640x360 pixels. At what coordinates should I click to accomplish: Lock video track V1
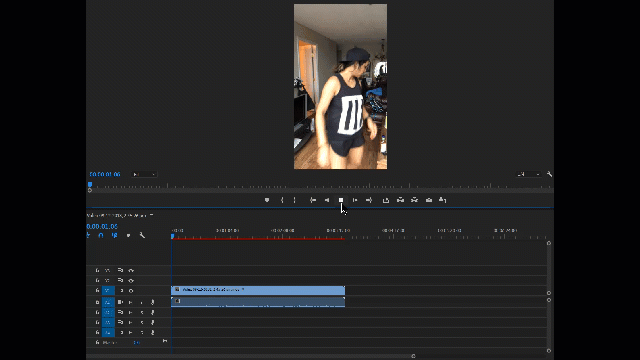[97, 291]
